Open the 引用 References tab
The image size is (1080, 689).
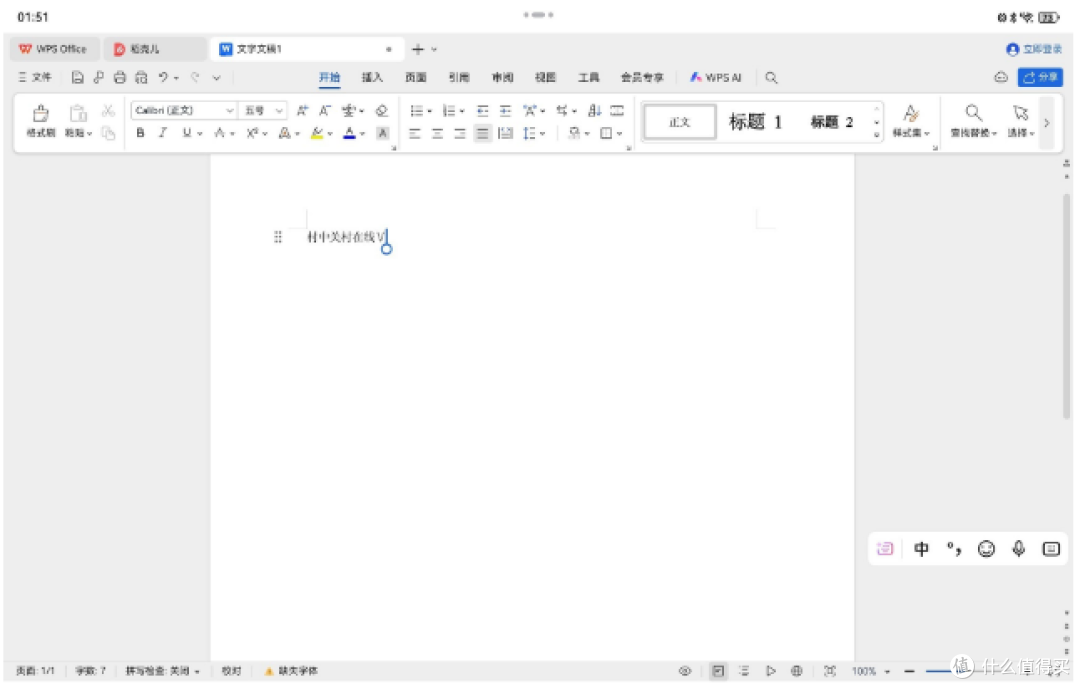point(459,77)
